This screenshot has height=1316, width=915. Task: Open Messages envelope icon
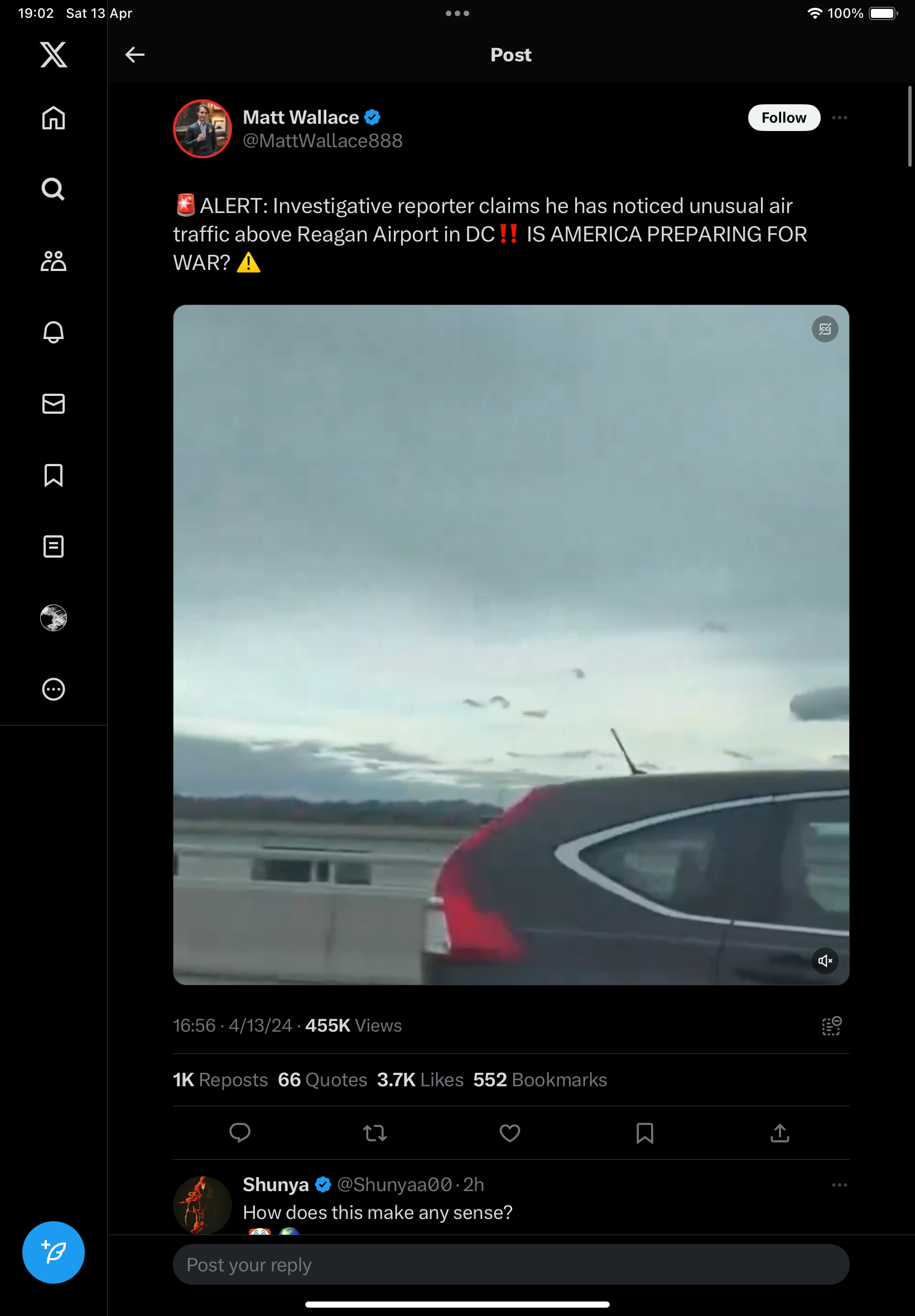pyautogui.click(x=54, y=404)
